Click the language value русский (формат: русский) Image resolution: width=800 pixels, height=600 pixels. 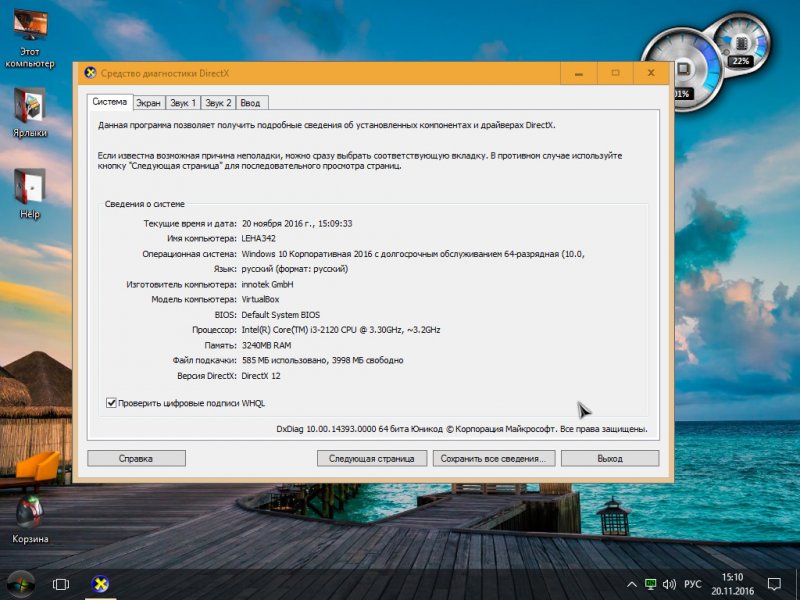[x=294, y=269]
